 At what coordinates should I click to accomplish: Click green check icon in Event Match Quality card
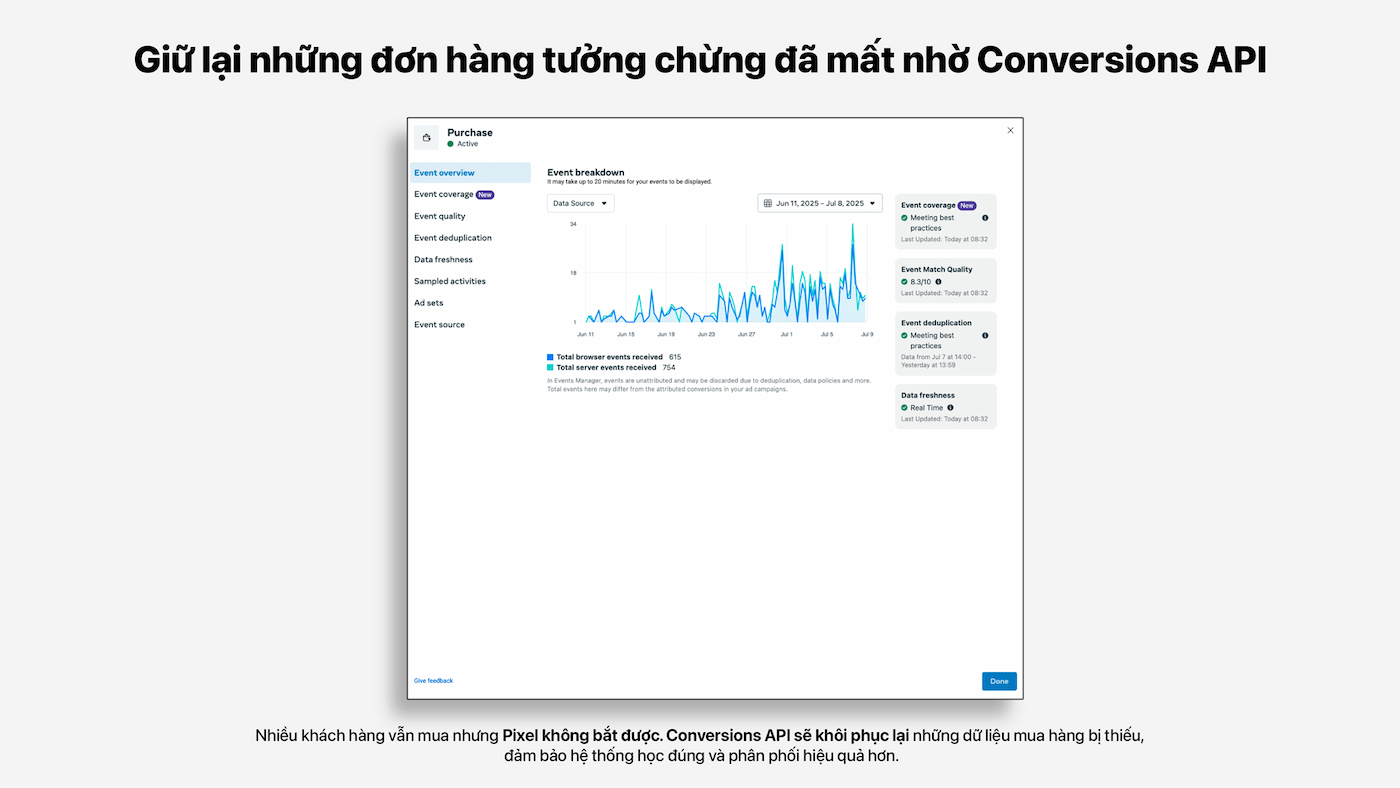coord(904,282)
